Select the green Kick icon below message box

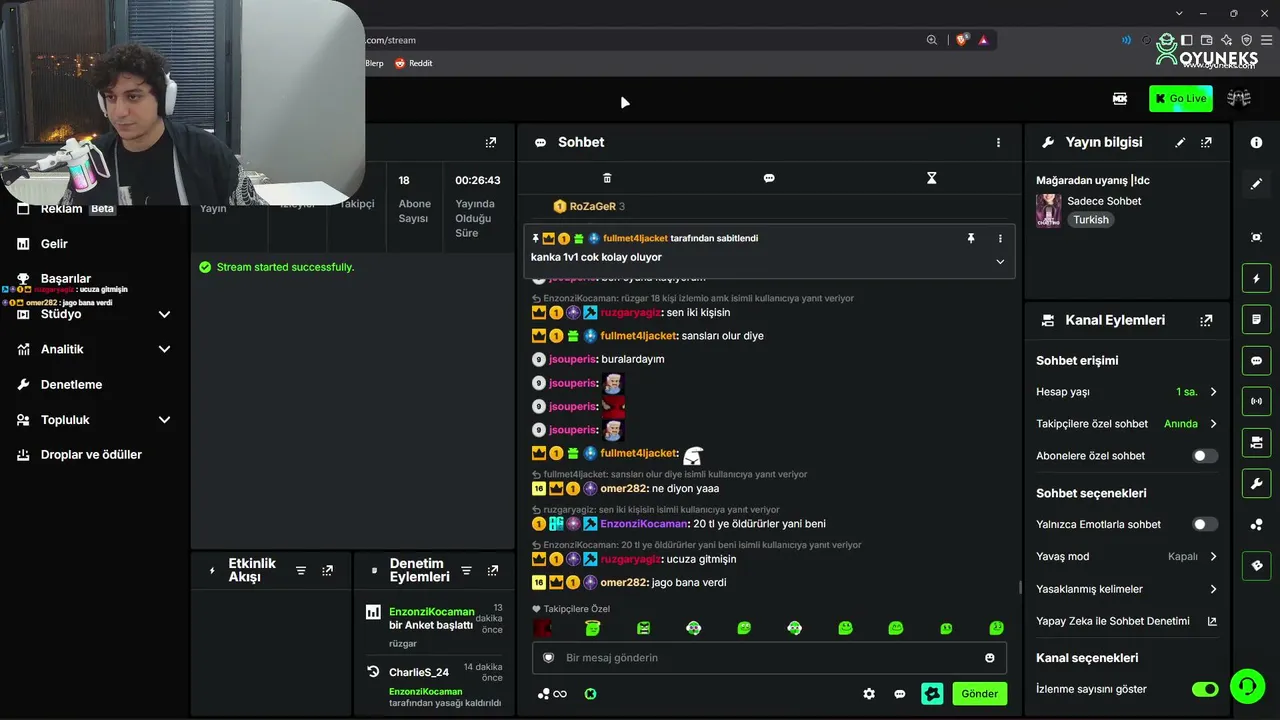click(x=591, y=694)
